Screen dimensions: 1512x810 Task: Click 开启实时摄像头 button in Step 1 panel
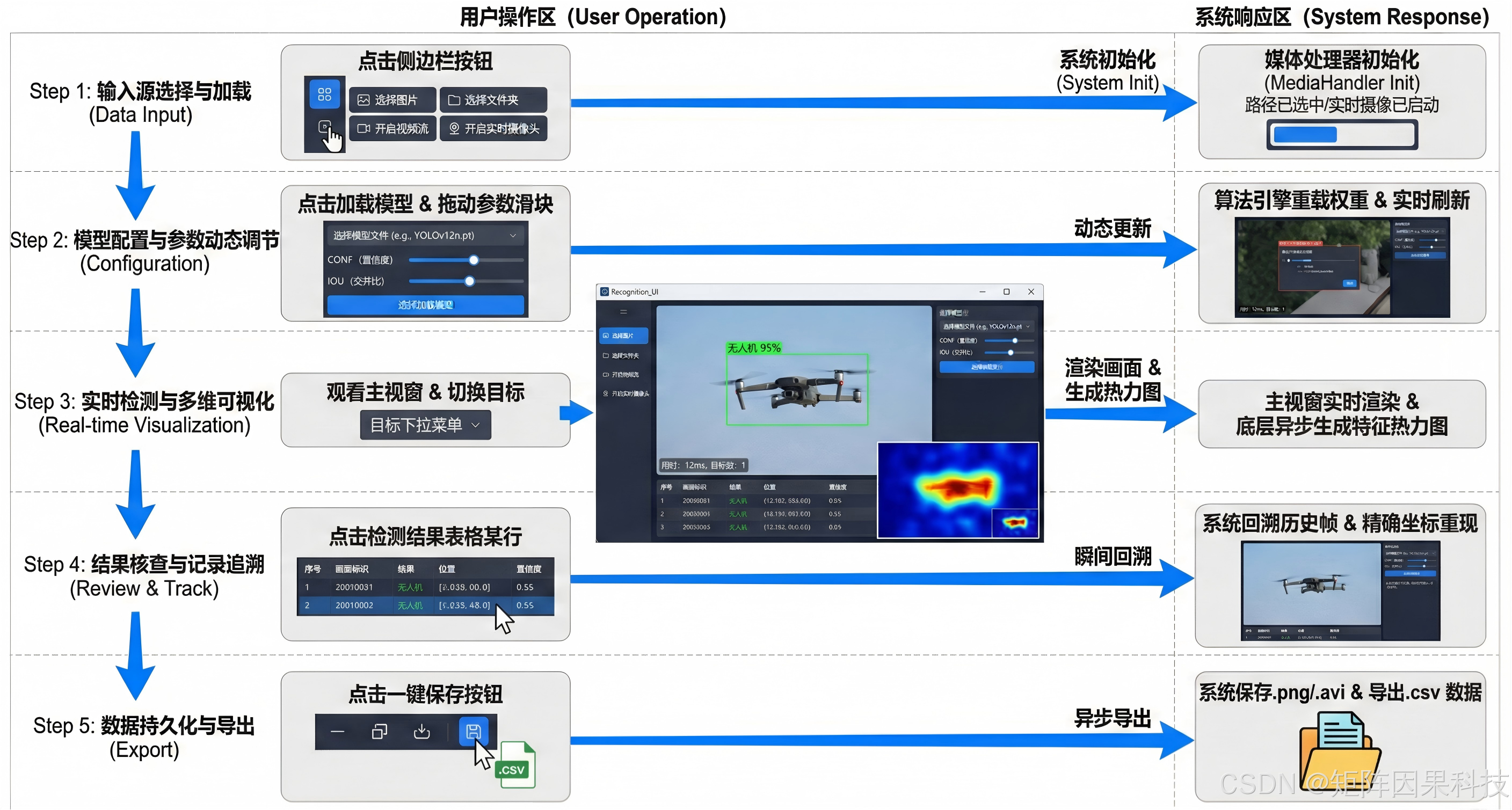coord(493,128)
